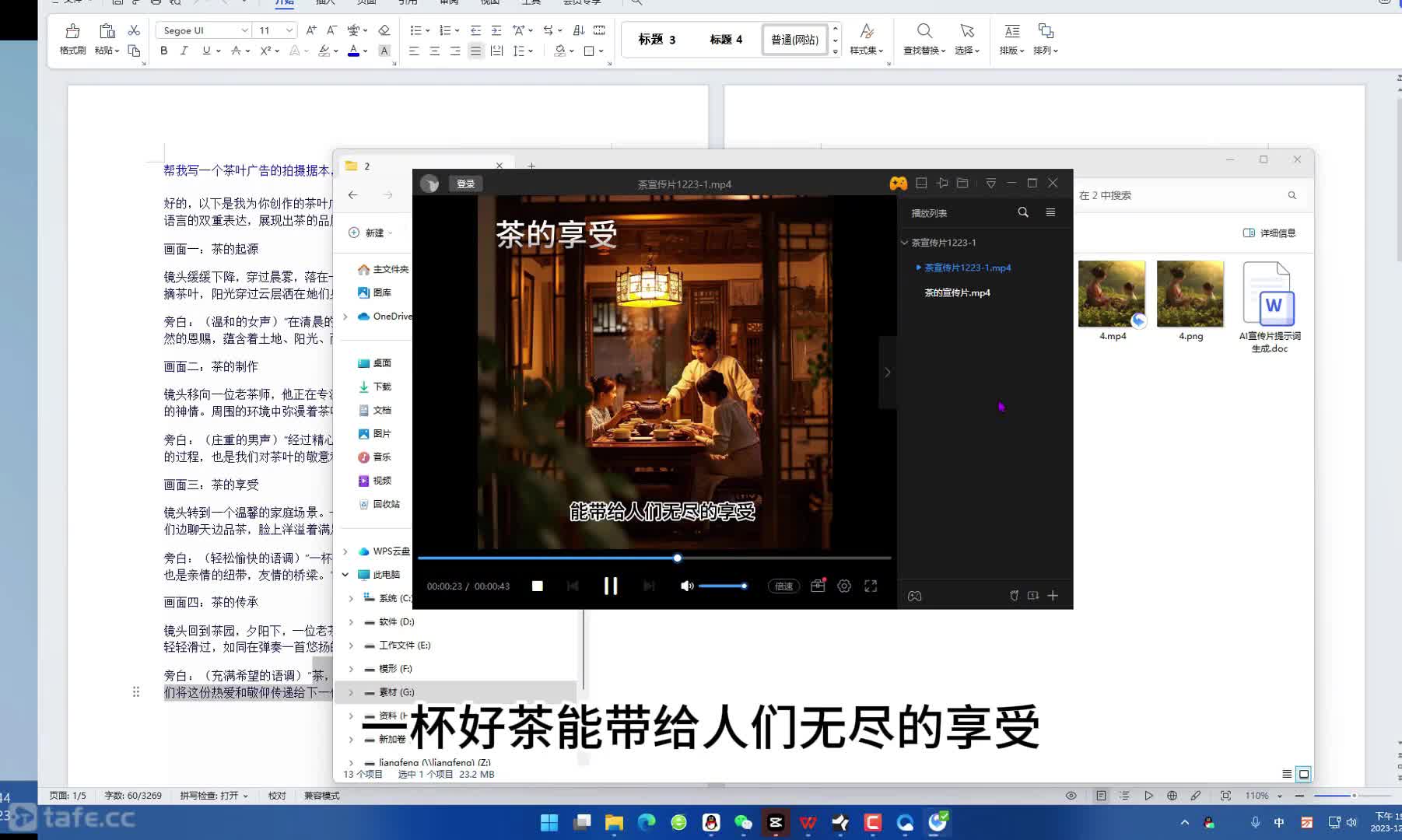Image resolution: width=1402 pixels, height=840 pixels.
Task: Toggle justified paragraph alignment
Action: (x=475, y=51)
